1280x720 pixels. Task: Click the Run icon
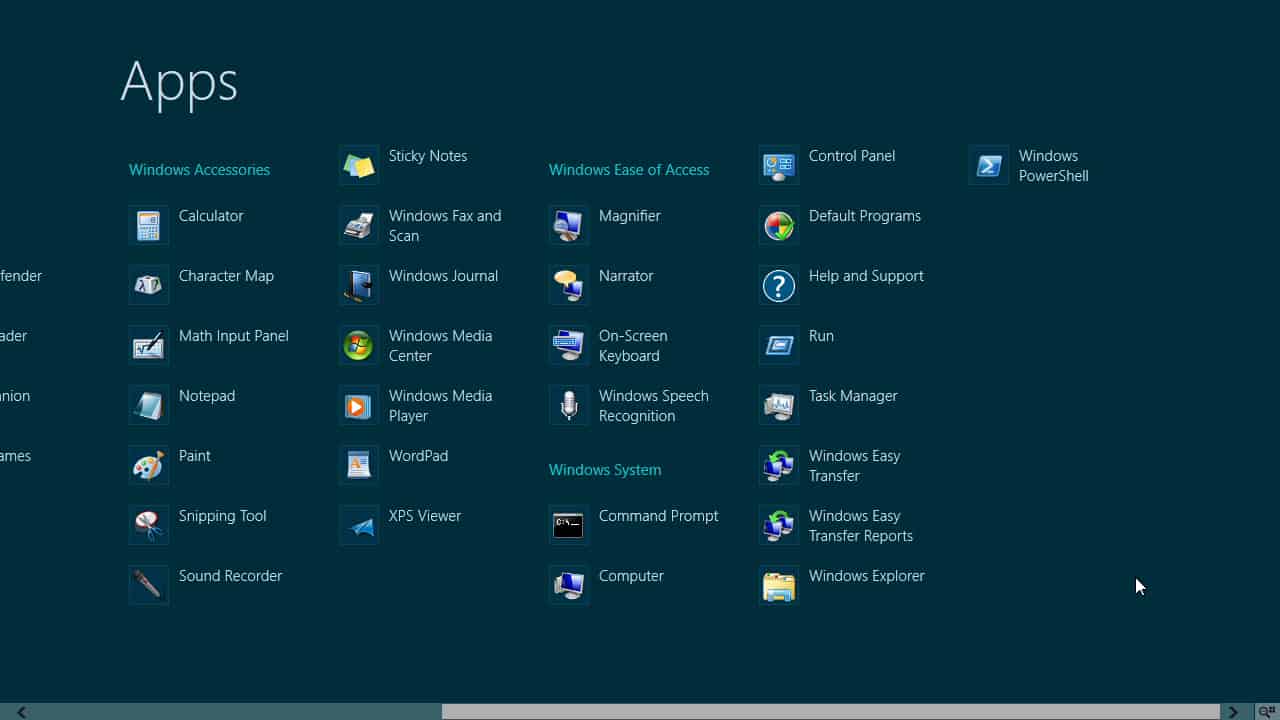[779, 346]
